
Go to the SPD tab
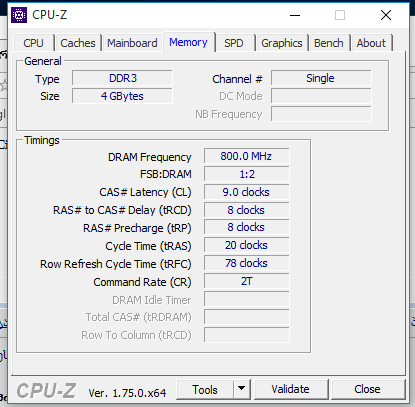233,43
